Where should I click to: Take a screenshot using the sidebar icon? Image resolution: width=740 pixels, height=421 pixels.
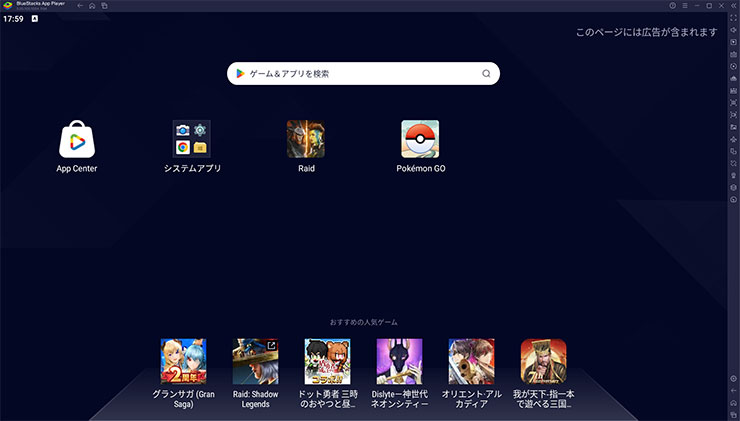[733, 102]
